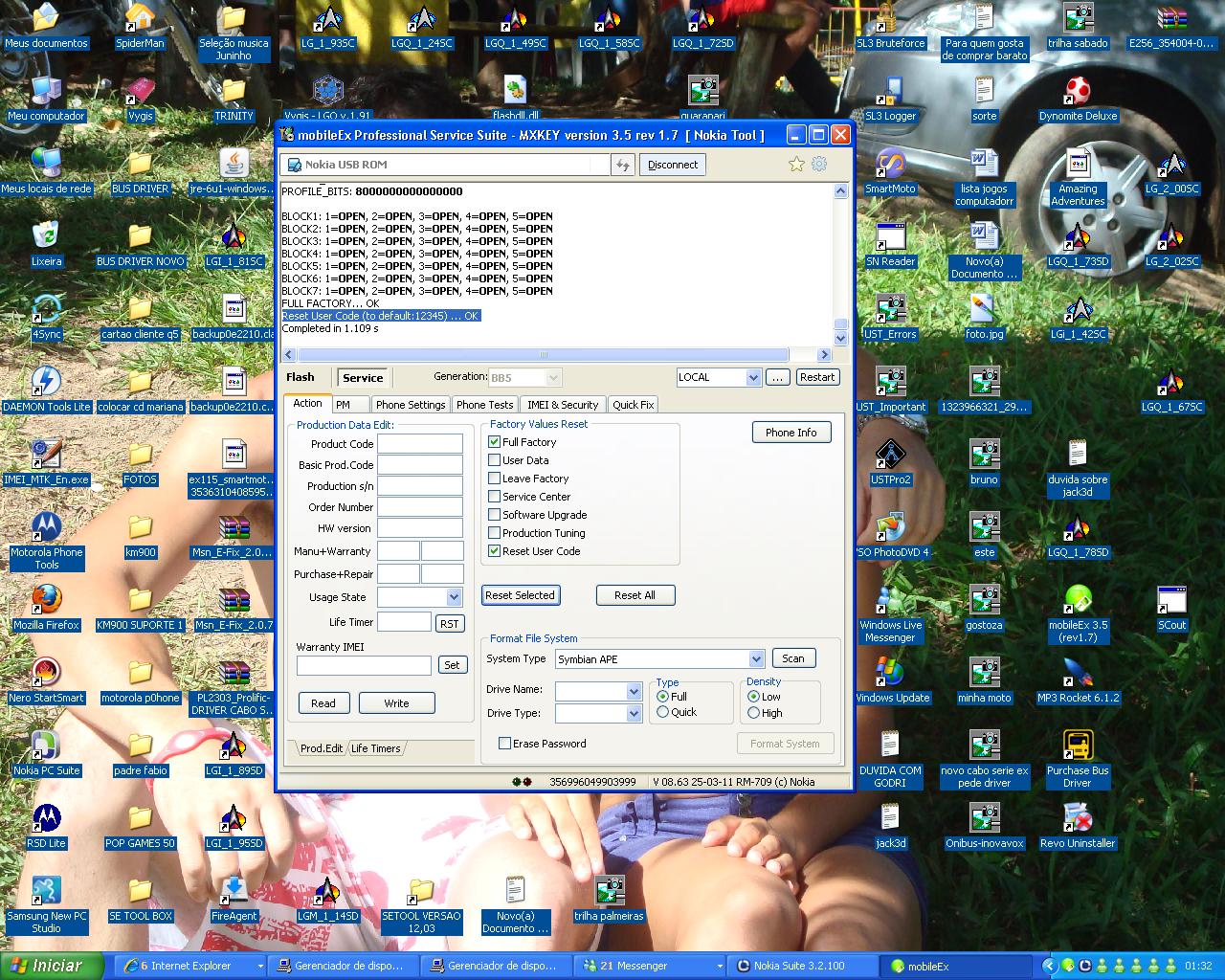The height and width of the screenshot is (980, 1225).
Task: Expand the Drive Type dropdown
Action: point(633,713)
